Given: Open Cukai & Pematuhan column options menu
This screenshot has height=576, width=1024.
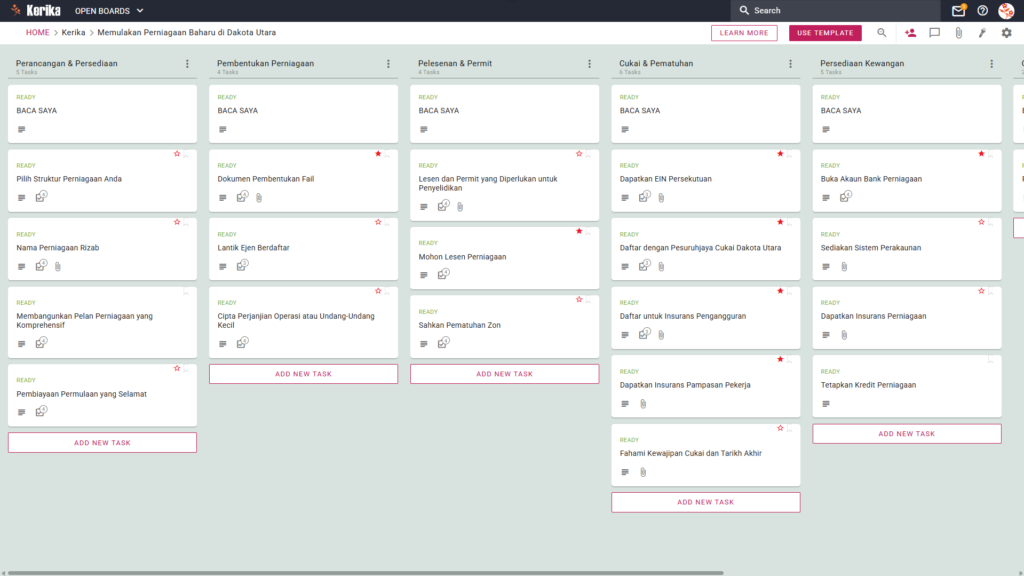Looking at the screenshot, I should [x=791, y=64].
